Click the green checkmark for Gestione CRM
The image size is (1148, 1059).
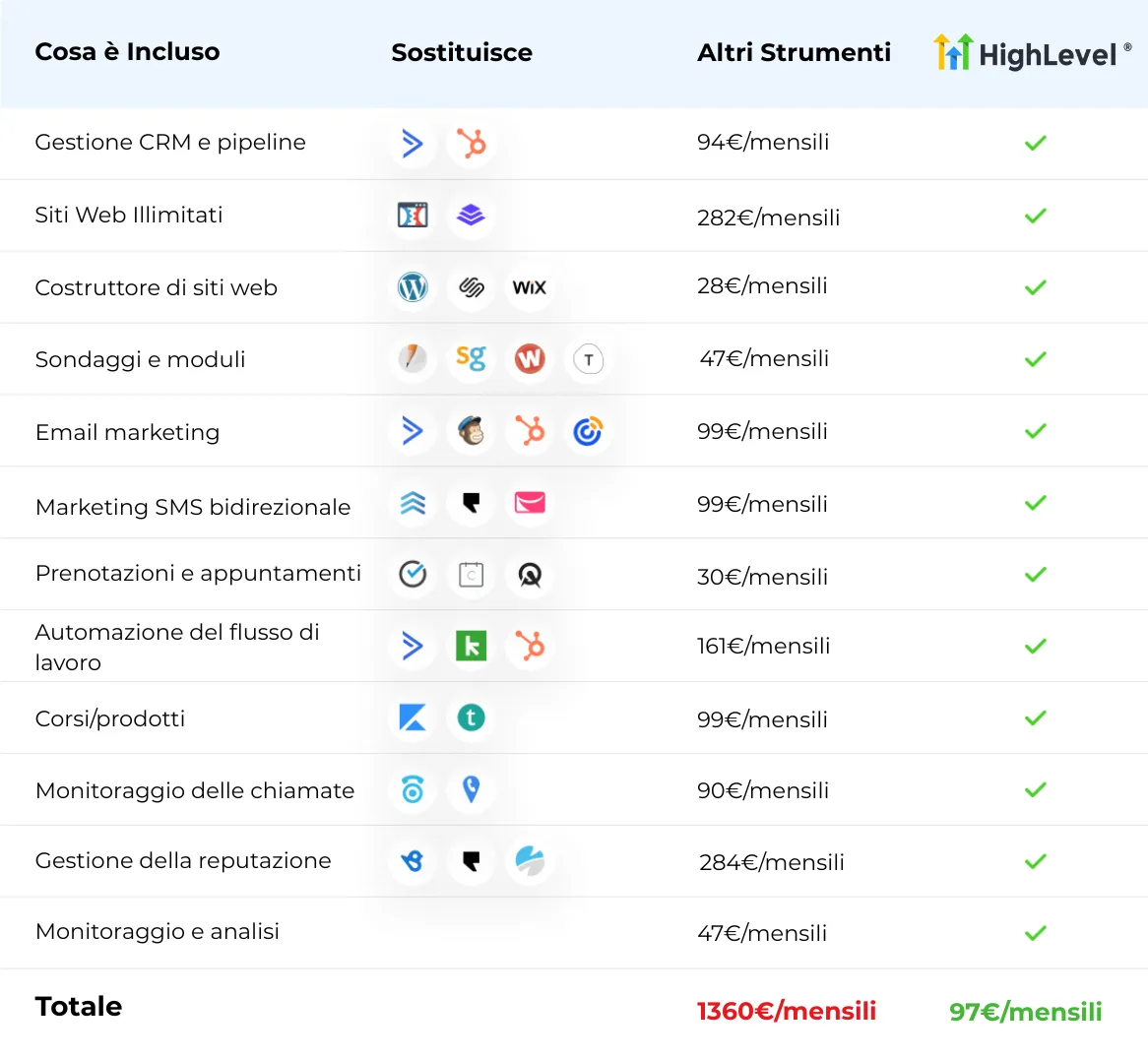pos(1035,143)
